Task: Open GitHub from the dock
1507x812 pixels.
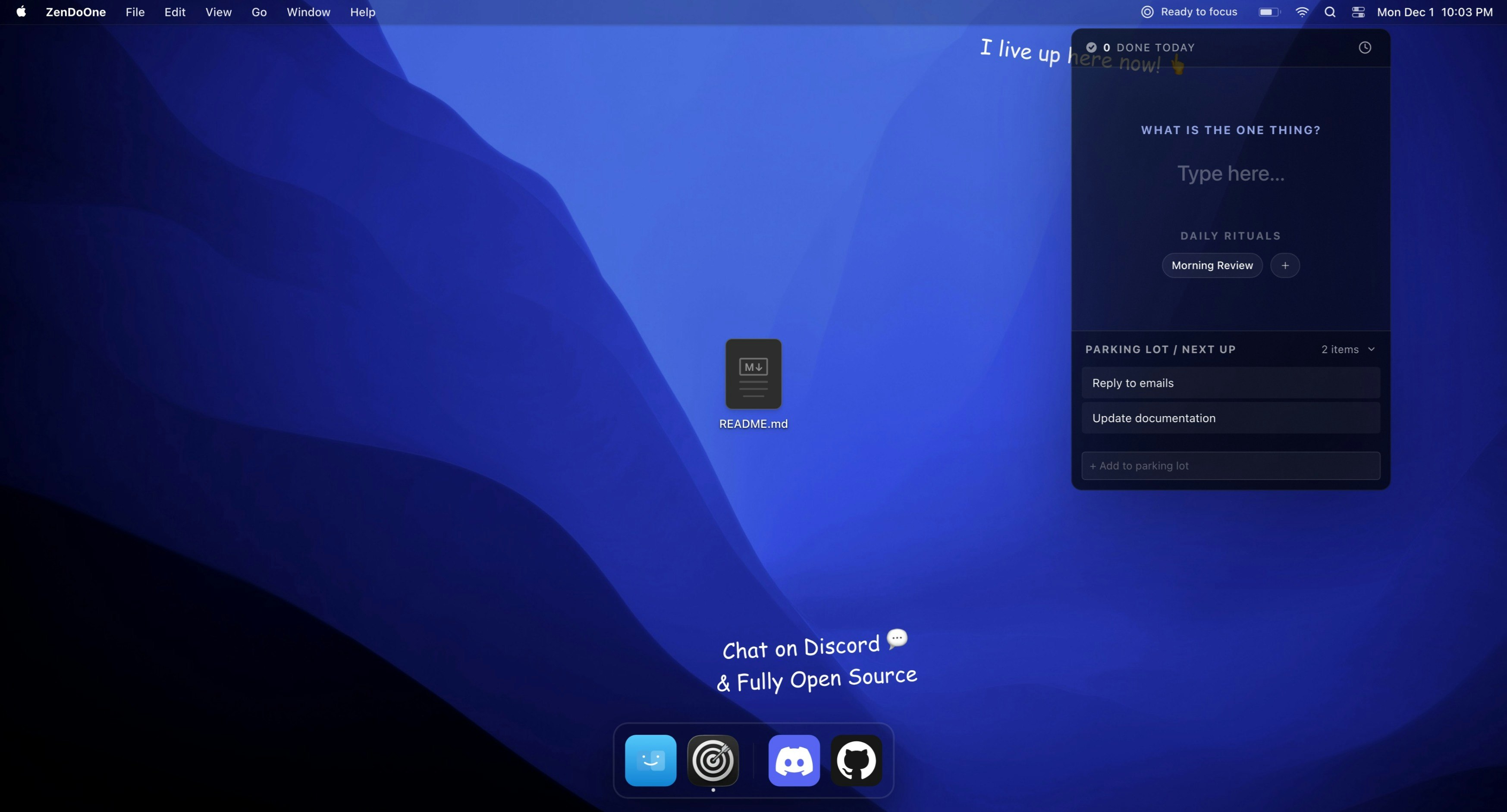Action: pos(857,761)
